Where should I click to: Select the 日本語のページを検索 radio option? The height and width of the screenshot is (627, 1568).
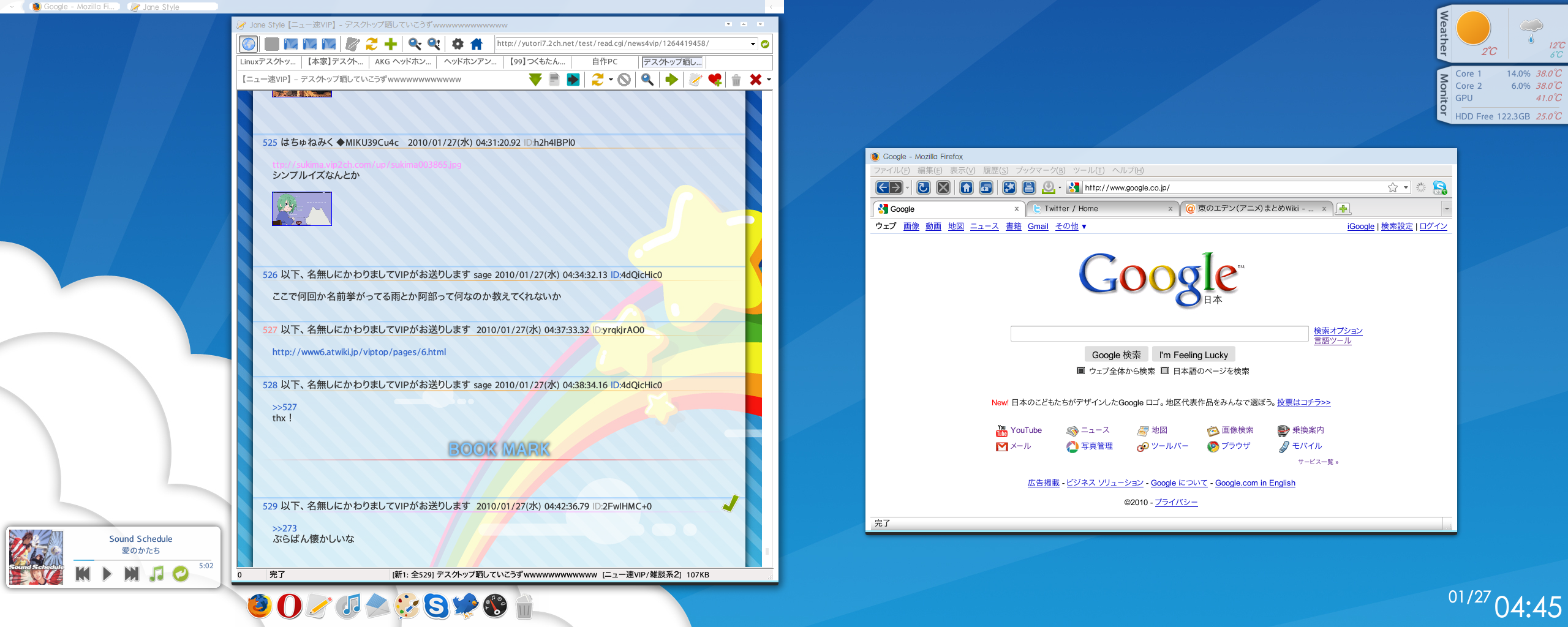coord(1165,371)
